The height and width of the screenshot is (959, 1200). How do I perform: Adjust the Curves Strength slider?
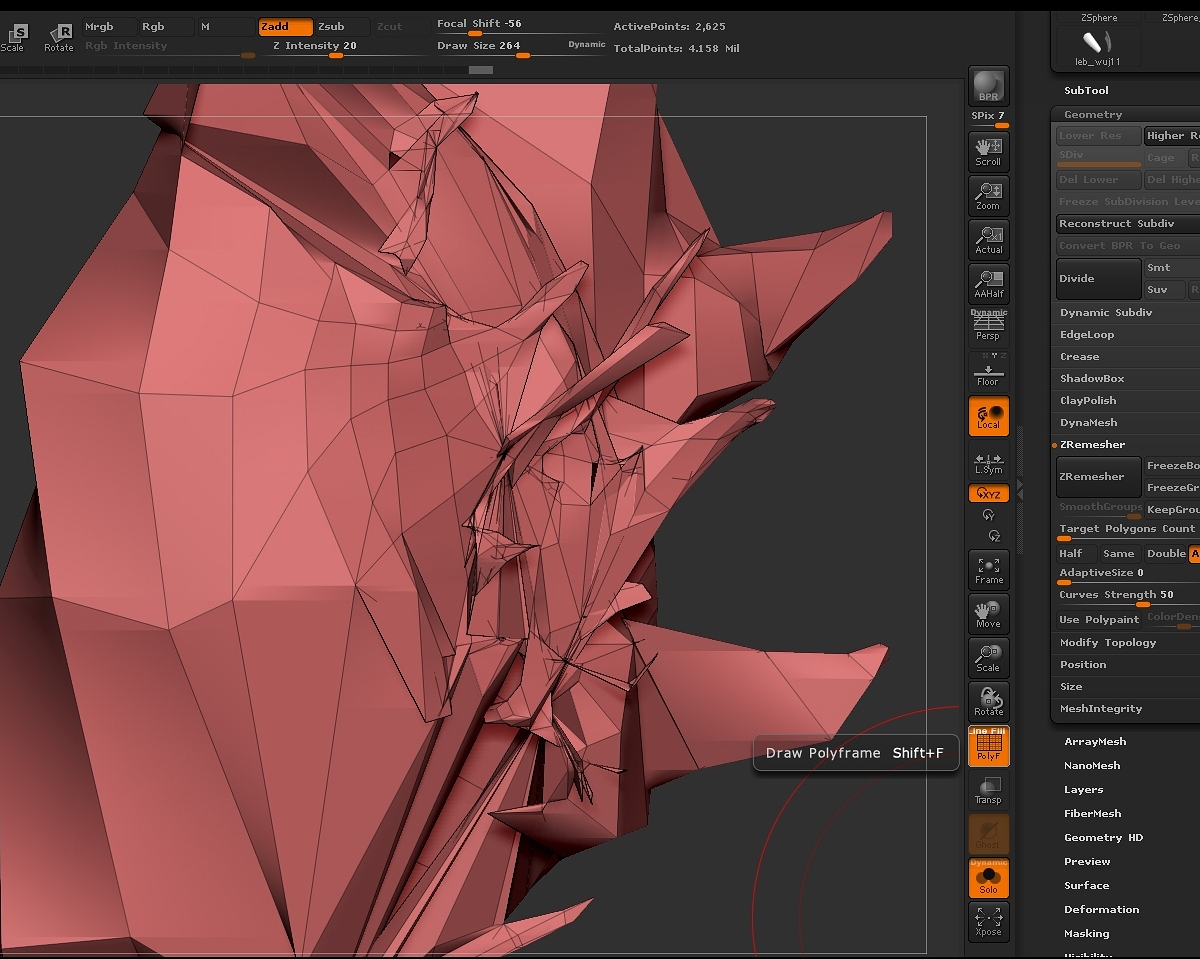(x=1128, y=596)
